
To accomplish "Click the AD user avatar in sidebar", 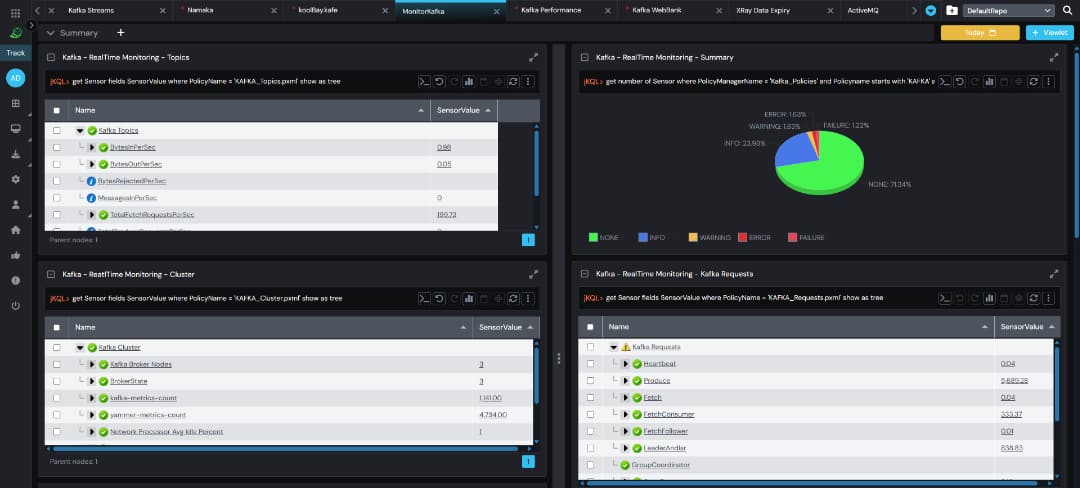I will pos(15,78).
